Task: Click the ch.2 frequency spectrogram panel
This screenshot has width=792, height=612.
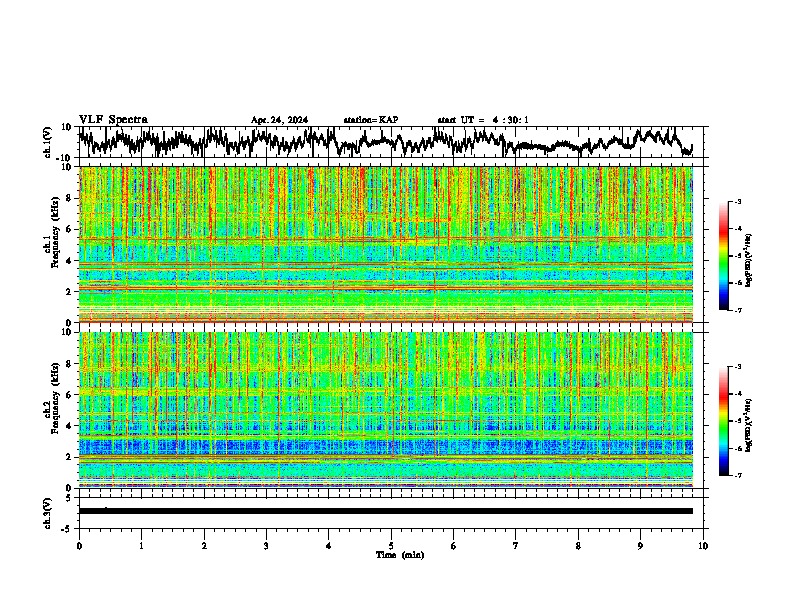Action: [386, 410]
